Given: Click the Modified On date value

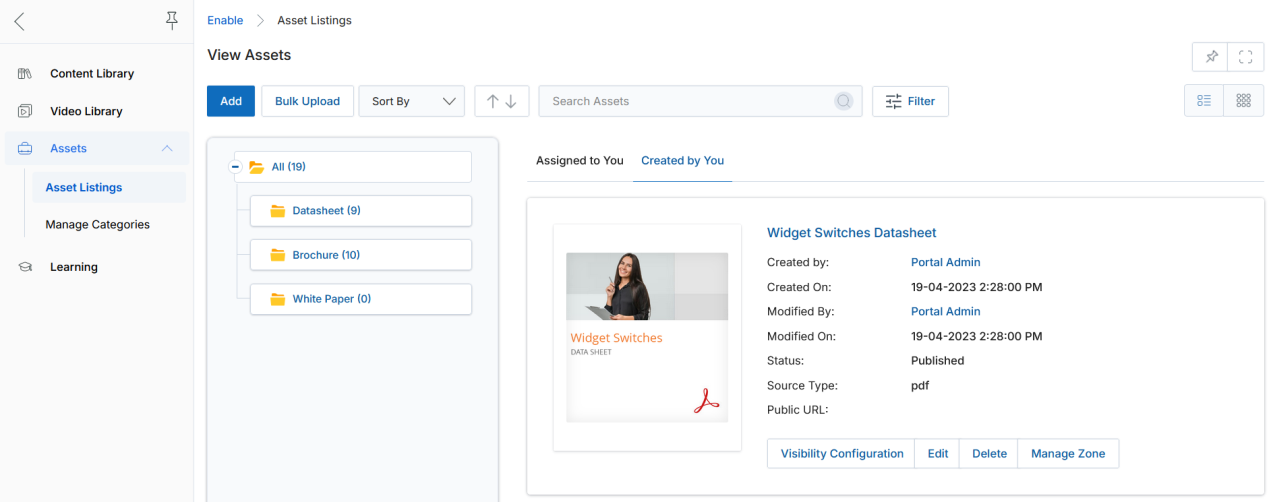Looking at the screenshot, I should pos(977,337).
